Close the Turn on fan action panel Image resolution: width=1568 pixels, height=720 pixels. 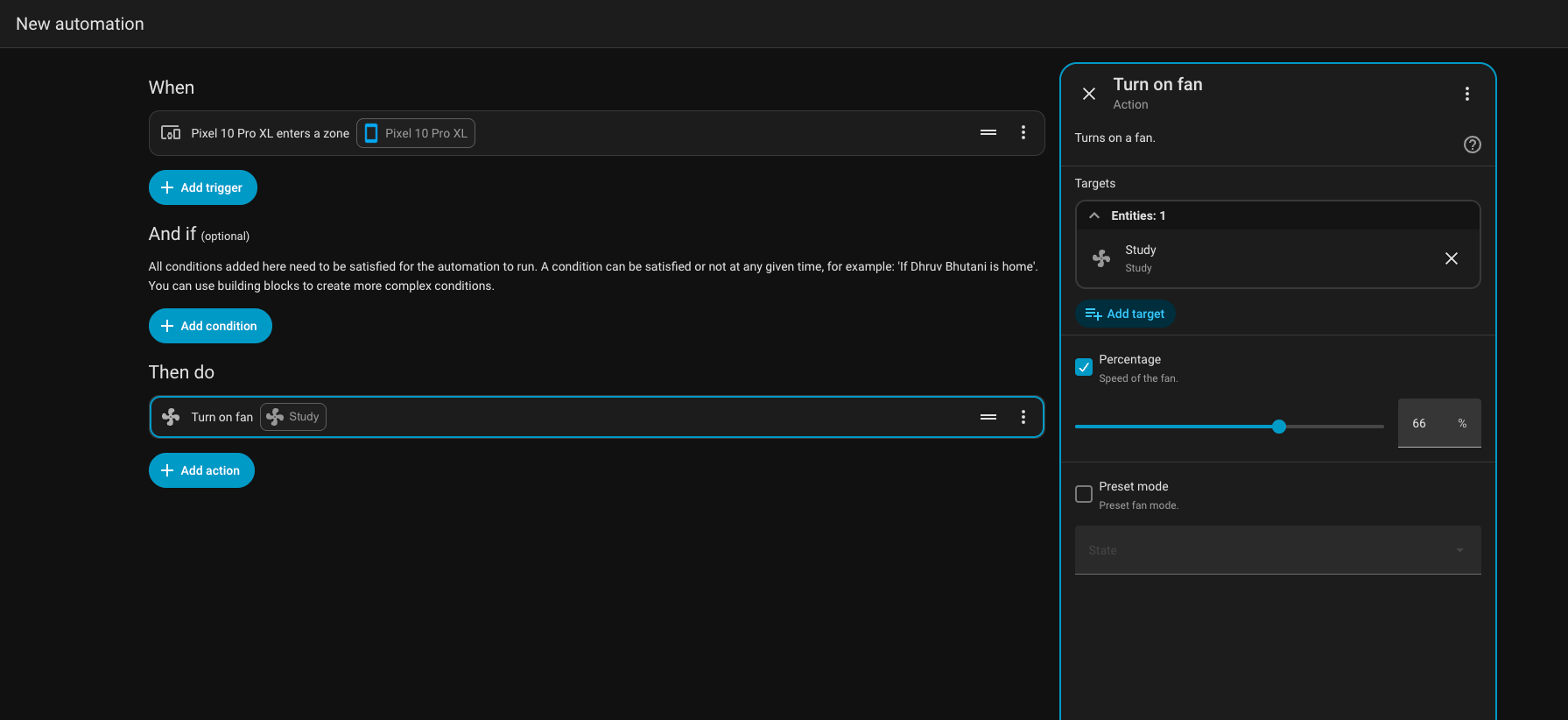tap(1089, 94)
